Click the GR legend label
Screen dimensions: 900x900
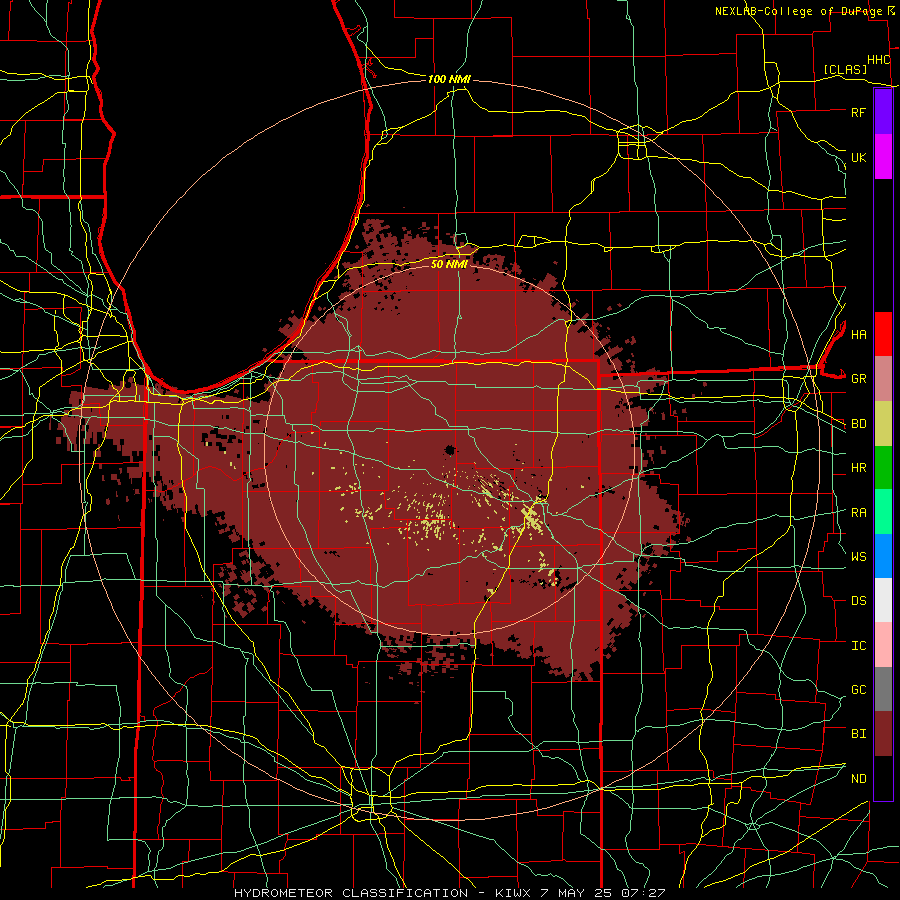point(858,379)
